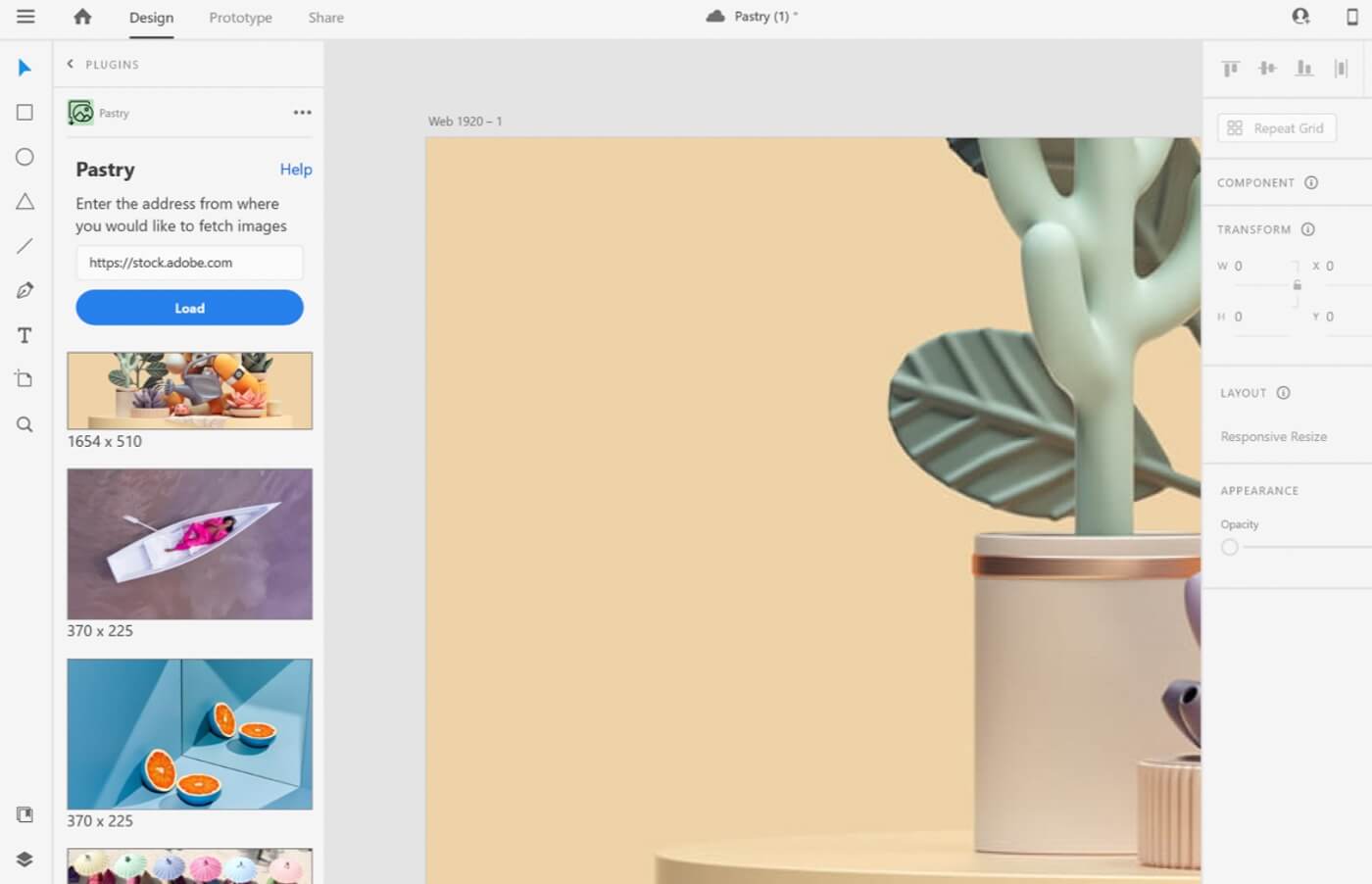Pick the sliced oranges image thumbnail
1372x884 pixels.
190,734
